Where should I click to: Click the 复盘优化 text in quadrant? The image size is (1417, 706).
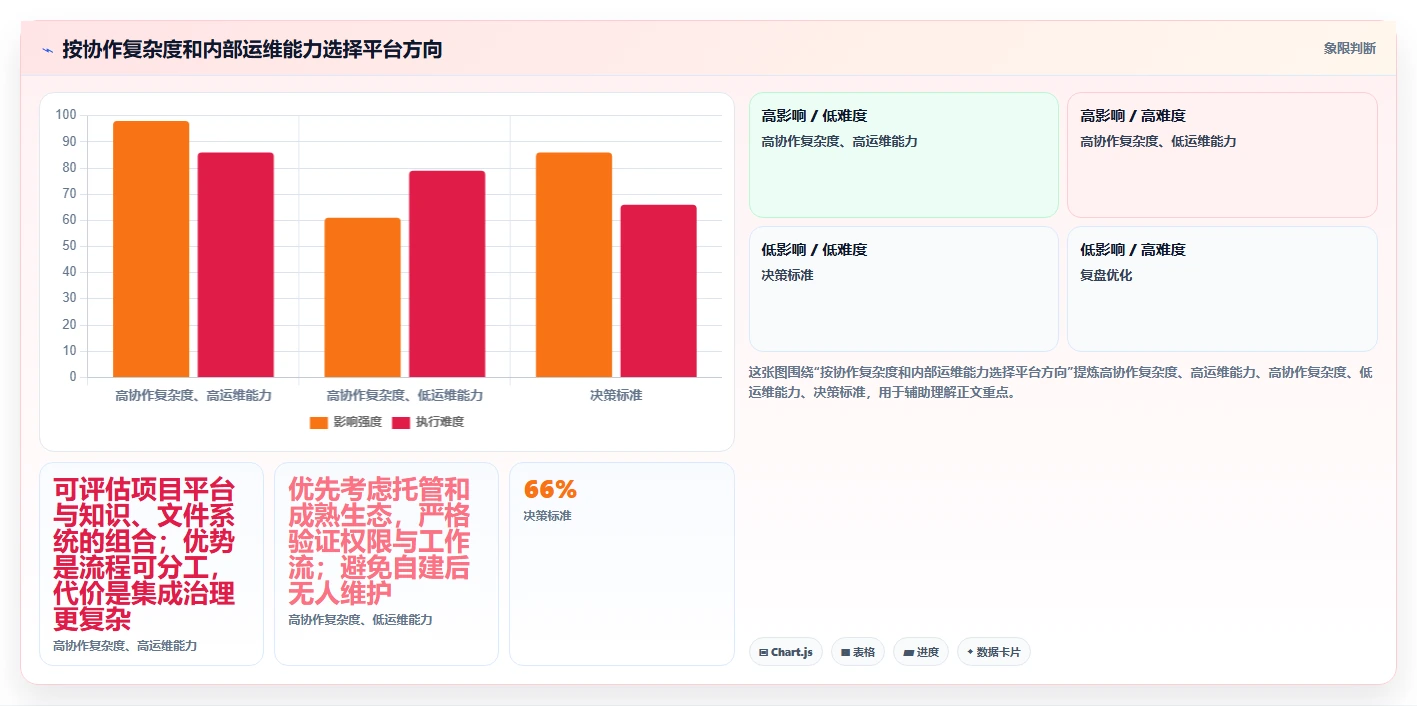tap(1106, 275)
